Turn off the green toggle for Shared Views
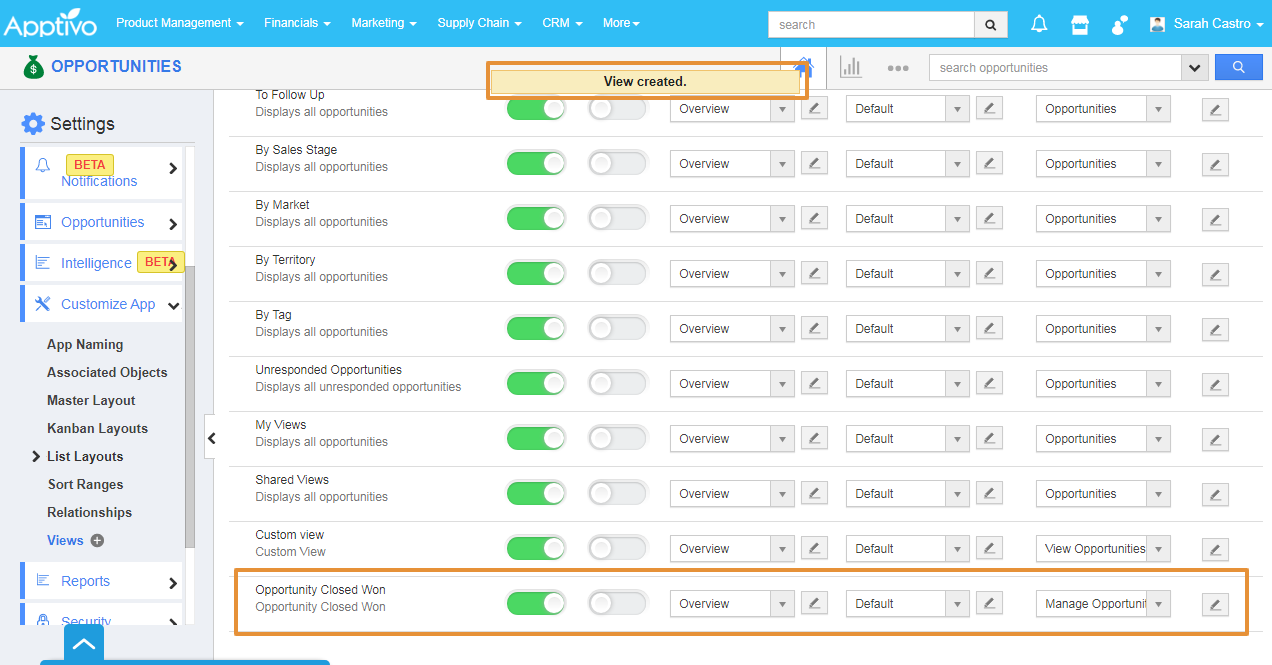Image resolution: width=1272 pixels, height=665 pixels. (x=536, y=493)
